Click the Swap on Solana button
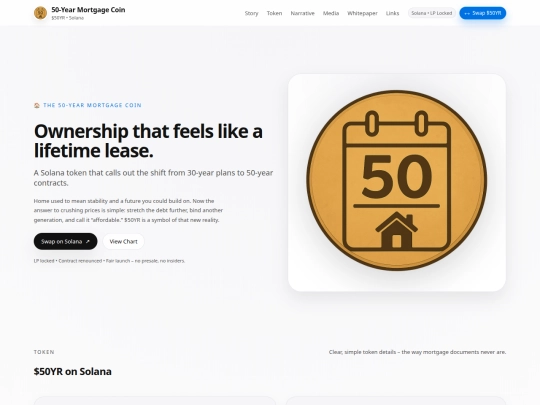 65,241
